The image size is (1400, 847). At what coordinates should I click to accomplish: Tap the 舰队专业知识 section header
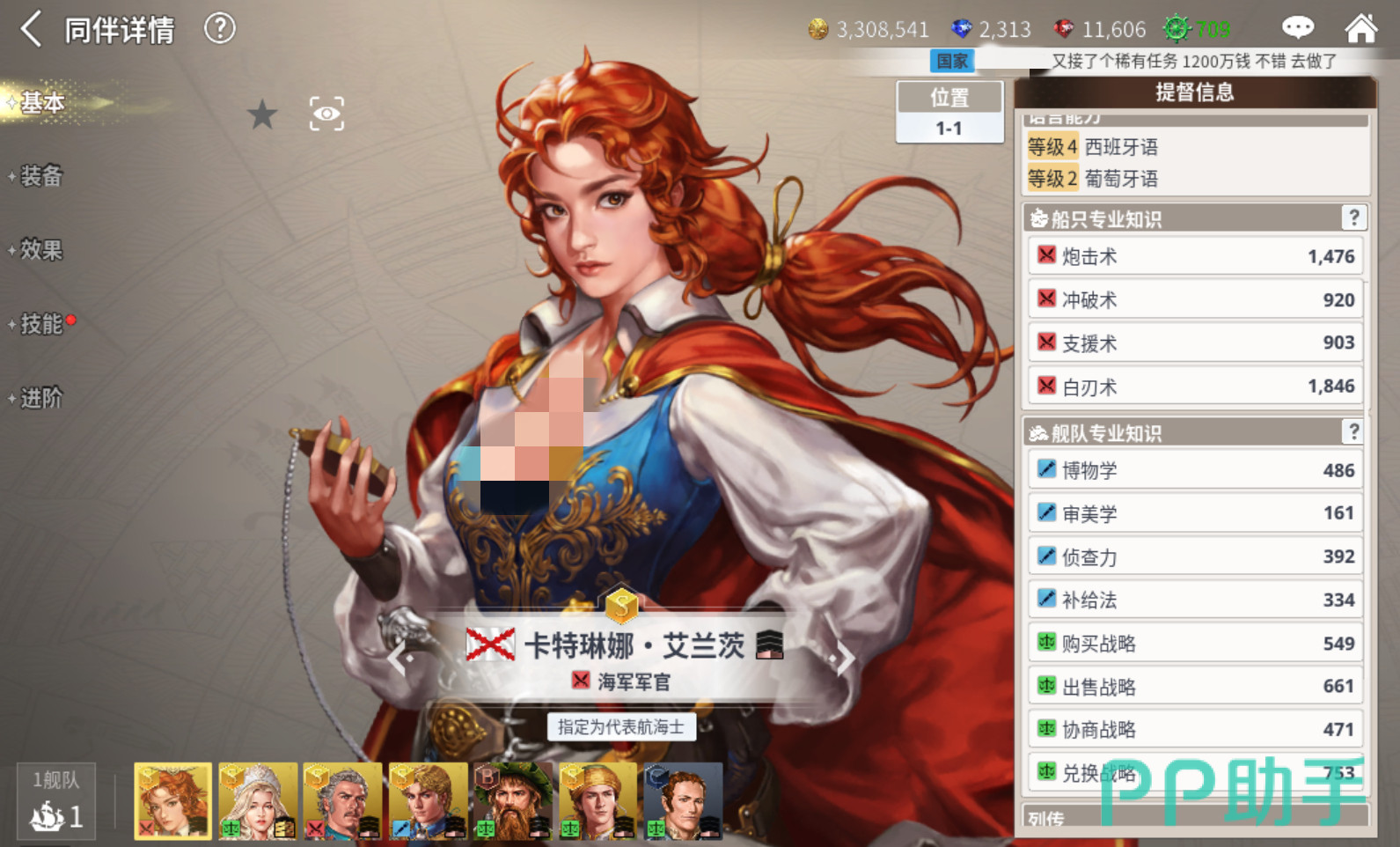click(1195, 431)
